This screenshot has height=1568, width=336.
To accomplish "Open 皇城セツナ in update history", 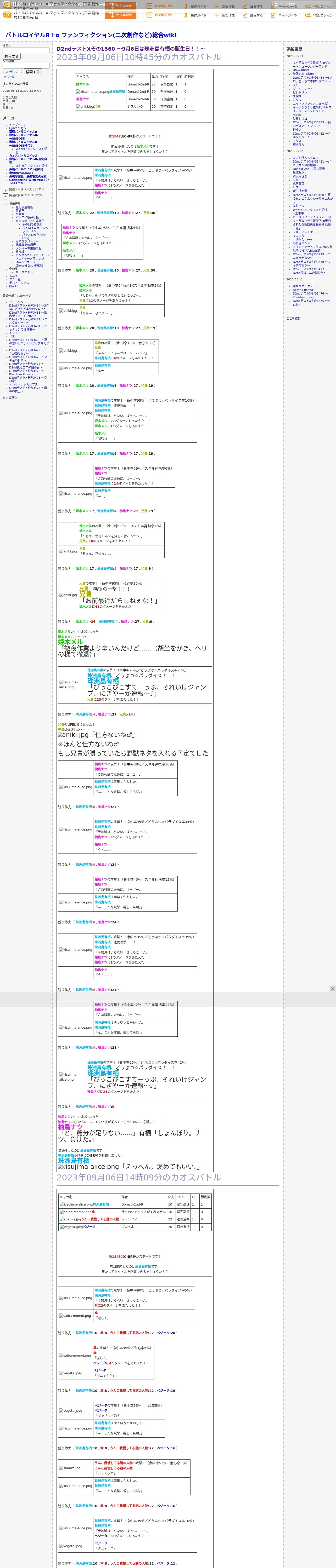I will [300, 172].
